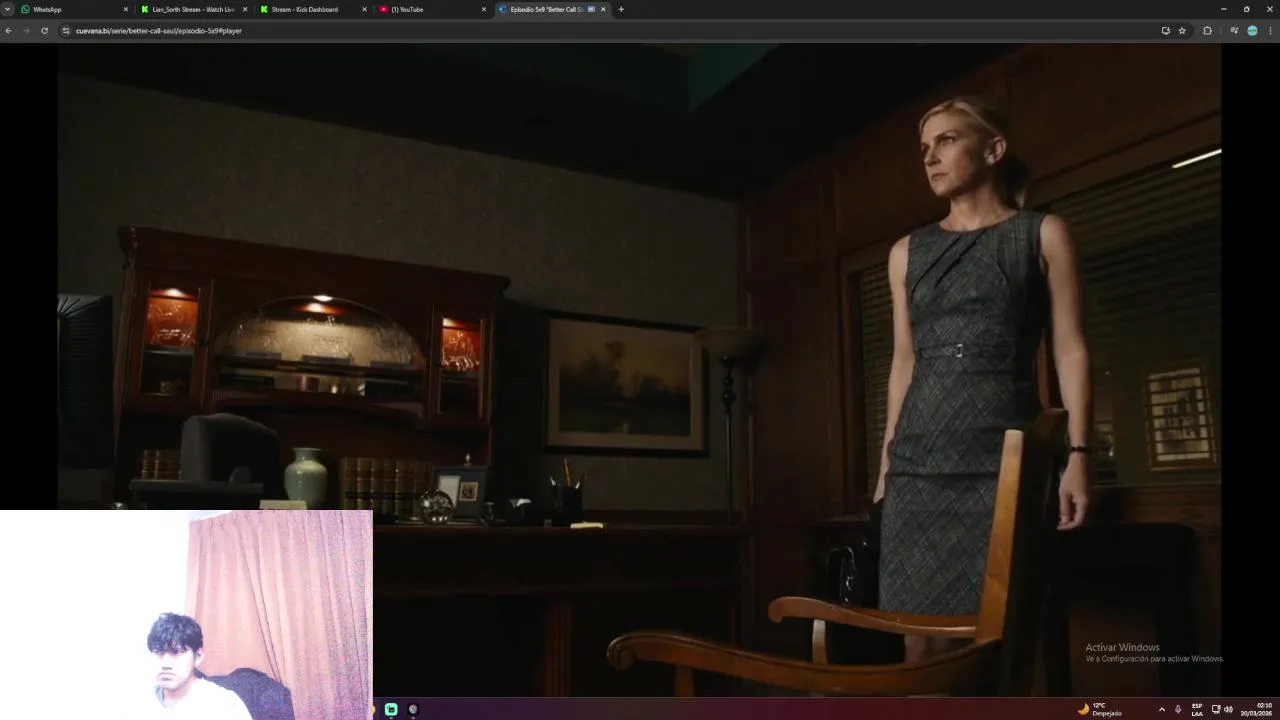Viewport: 1280px width, 720px height.
Task: Open the Stream - Kick Dashboard tab
Action: tap(312, 9)
